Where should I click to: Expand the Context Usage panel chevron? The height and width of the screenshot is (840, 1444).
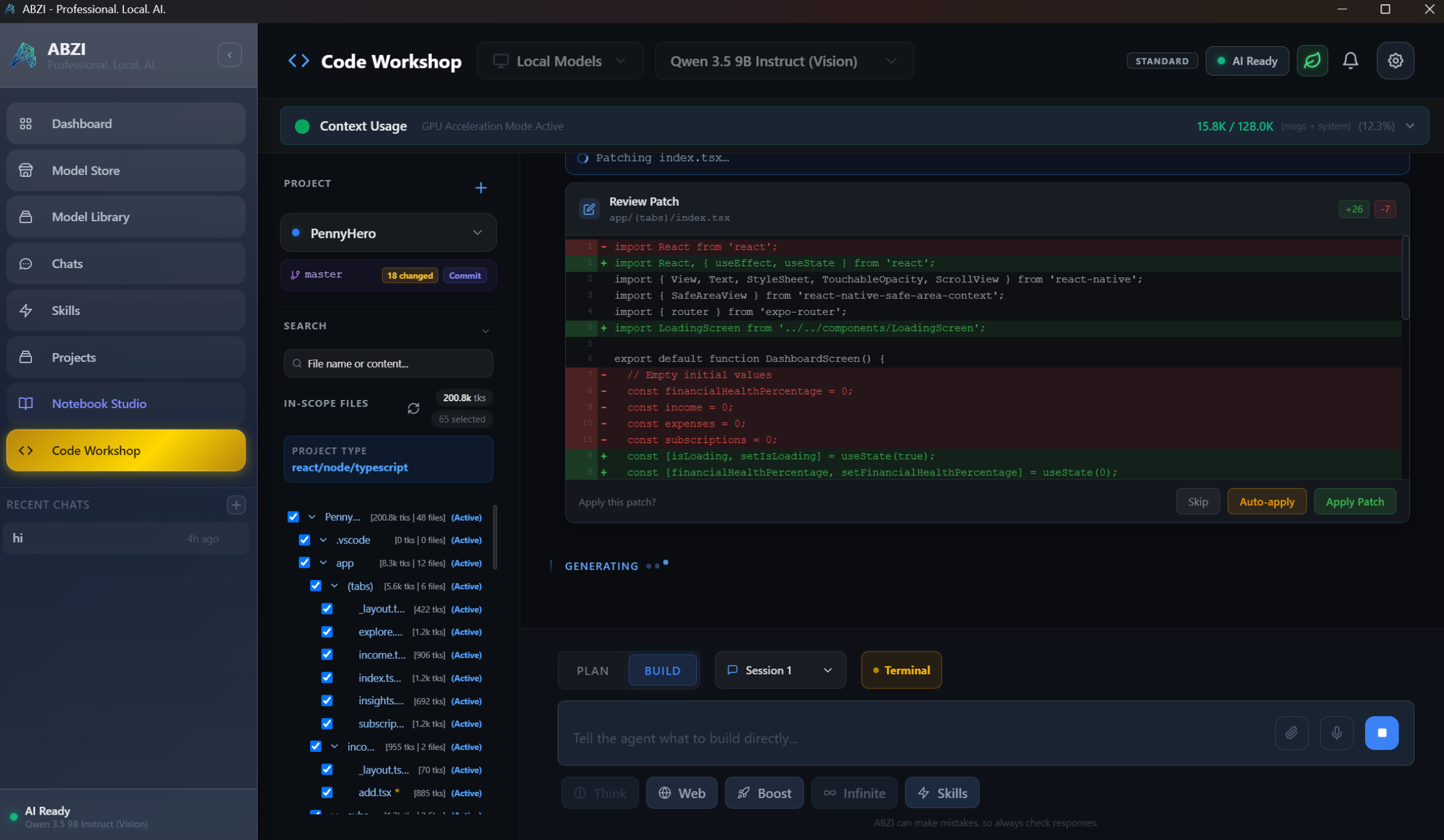pos(1410,126)
